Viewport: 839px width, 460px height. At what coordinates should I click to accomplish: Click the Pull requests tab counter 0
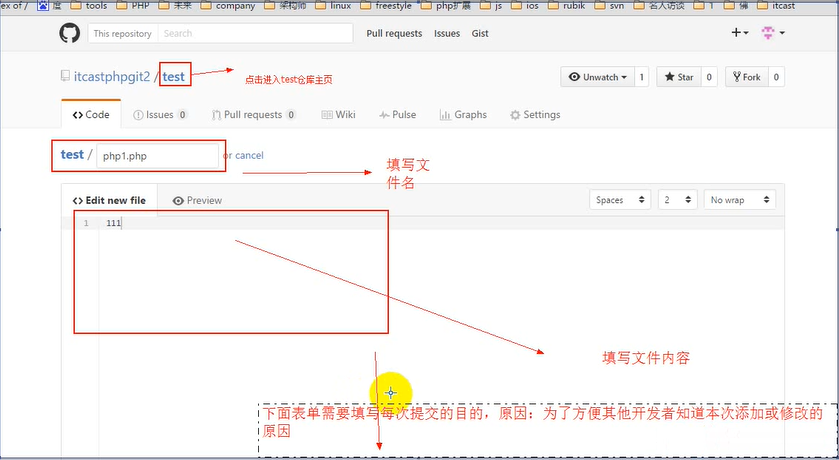click(291, 114)
